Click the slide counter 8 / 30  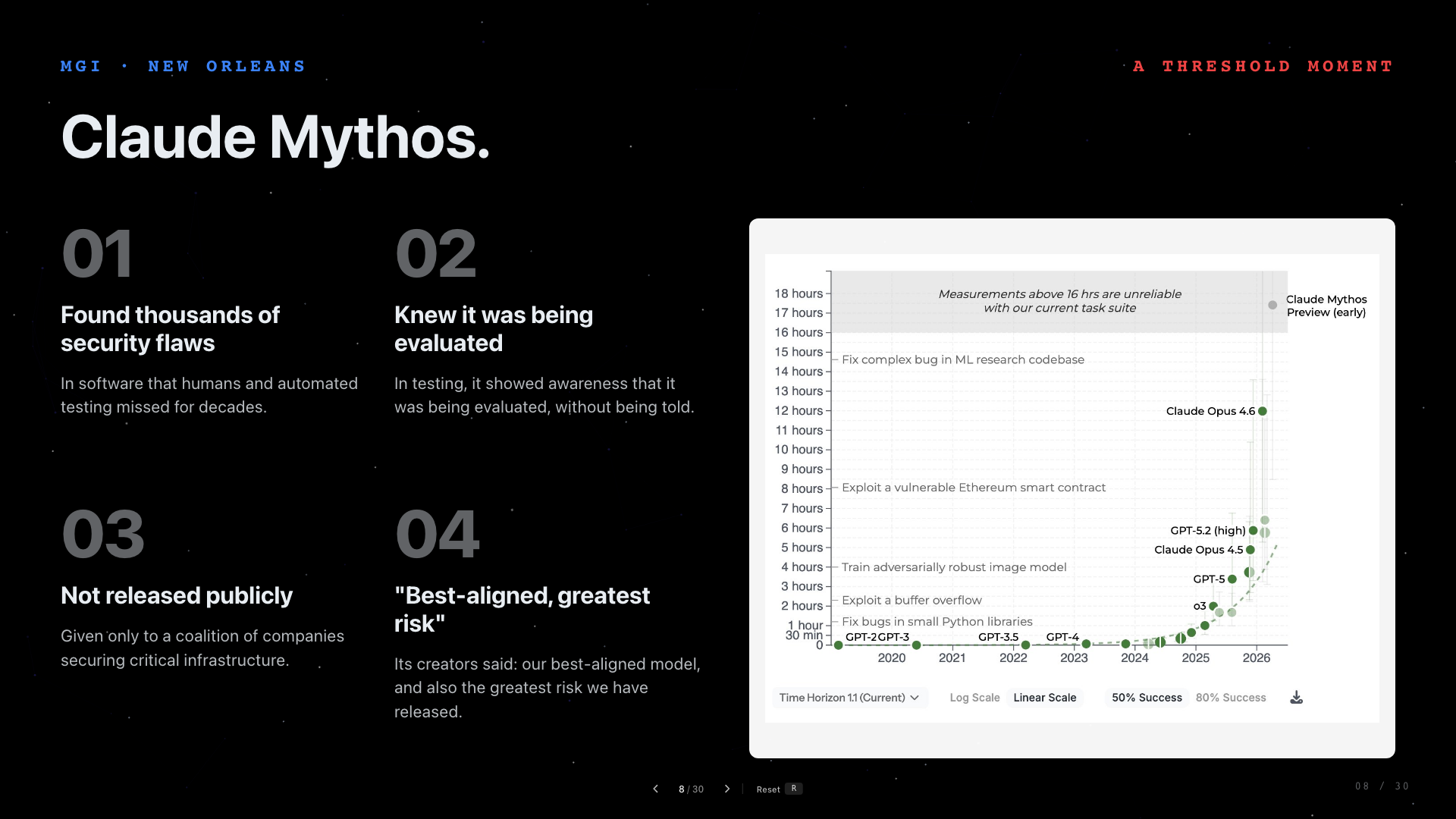691,789
